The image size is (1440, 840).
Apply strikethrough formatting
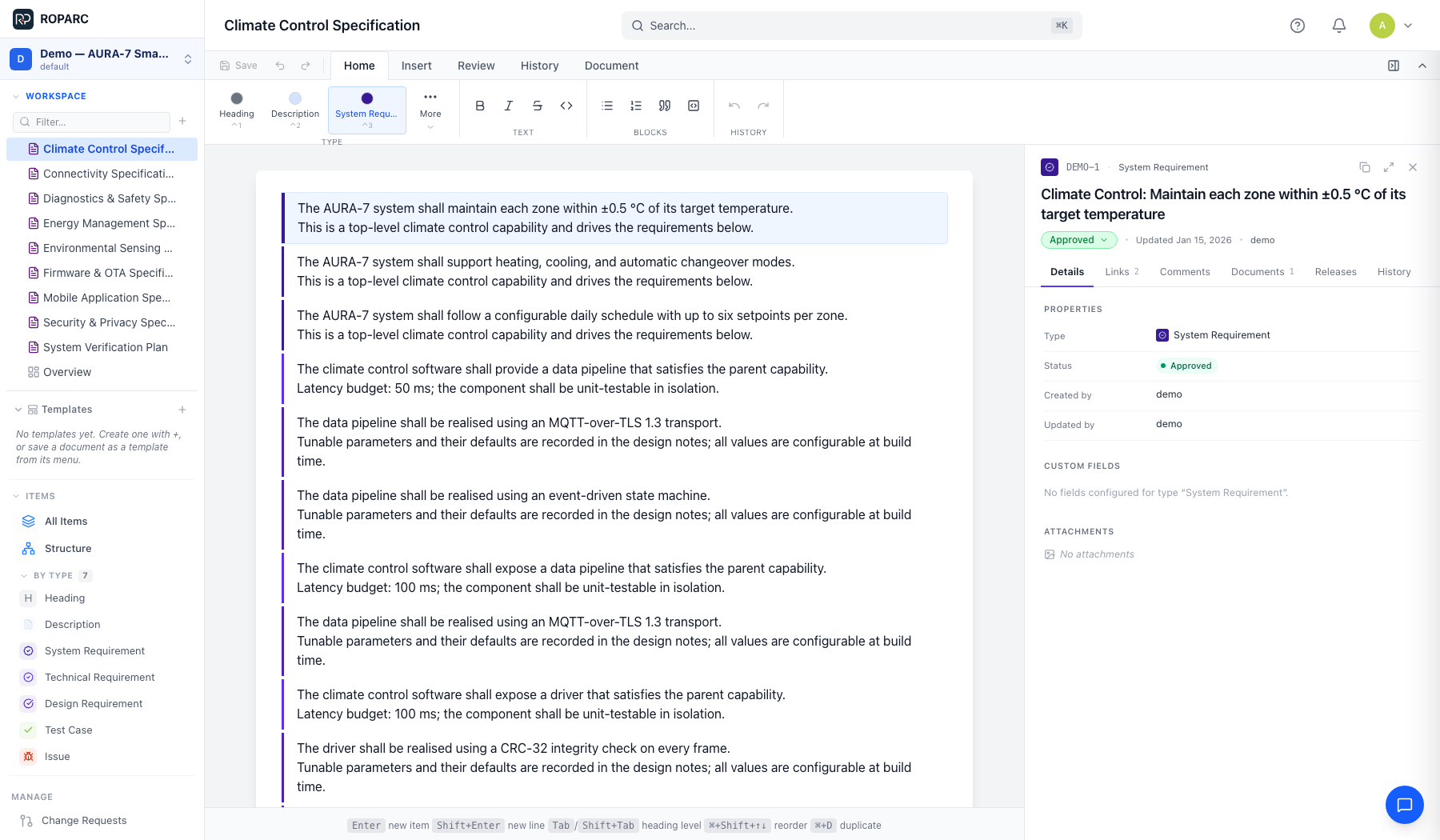pos(538,106)
